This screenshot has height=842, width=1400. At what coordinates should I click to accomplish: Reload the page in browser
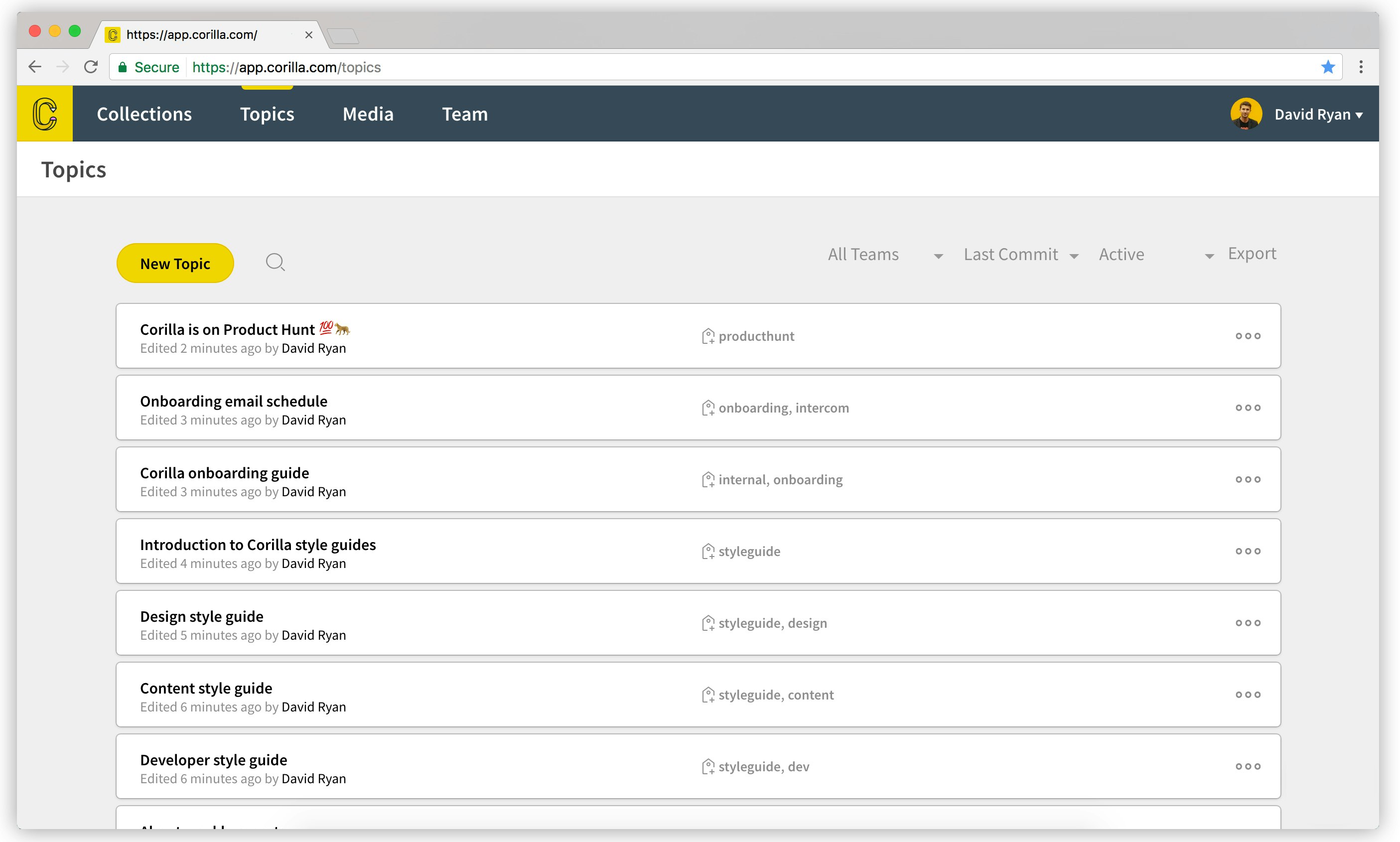[x=91, y=67]
